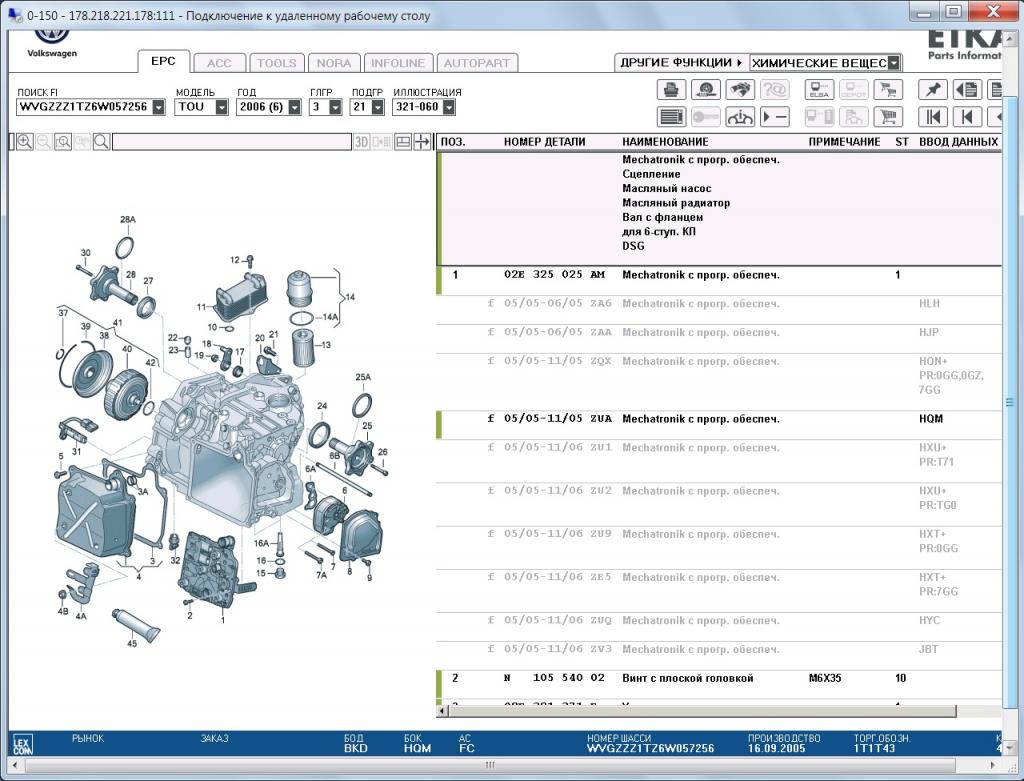Click the double shopping cart icon
The image size is (1024, 781).
pos(888,89)
